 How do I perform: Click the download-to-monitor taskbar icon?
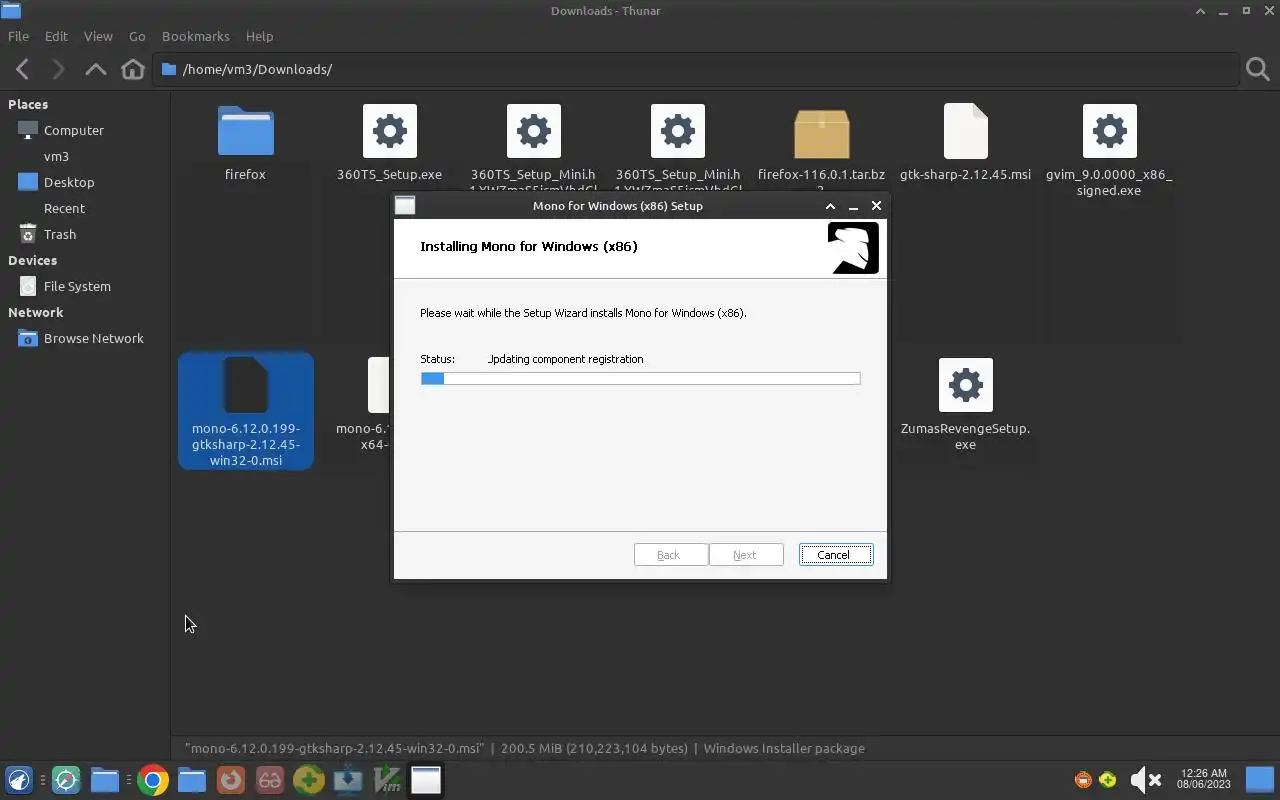point(348,780)
